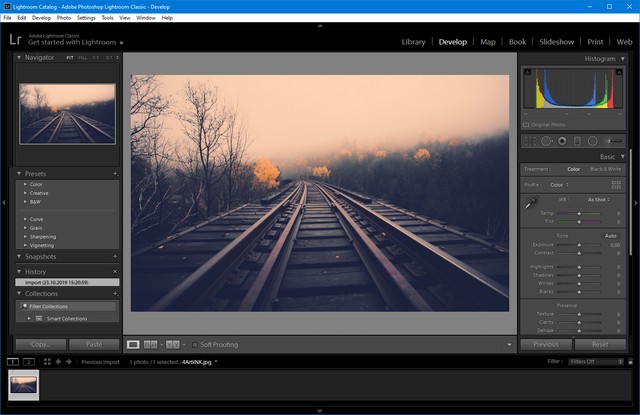This screenshot has width=640, height=415.
Task: Open the Develop menu
Action: pyautogui.click(x=41, y=18)
